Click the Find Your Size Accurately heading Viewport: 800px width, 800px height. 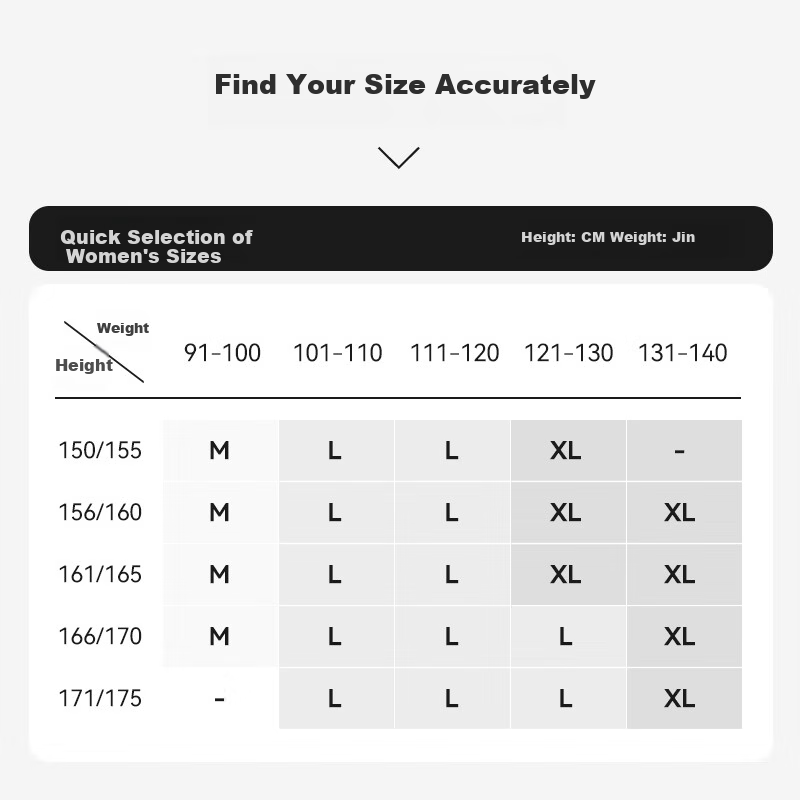pyautogui.click(x=405, y=85)
